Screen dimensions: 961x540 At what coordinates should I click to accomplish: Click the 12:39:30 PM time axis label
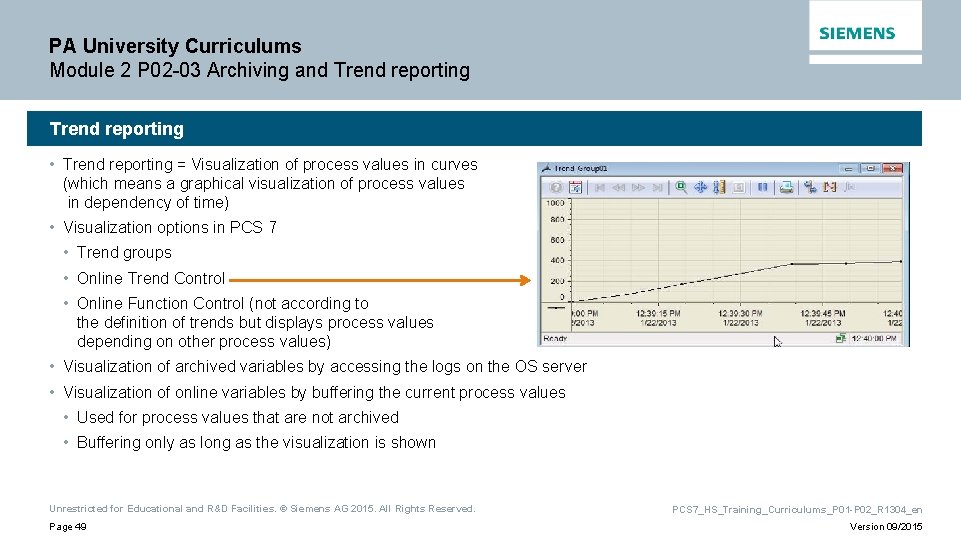pos(740,313)
